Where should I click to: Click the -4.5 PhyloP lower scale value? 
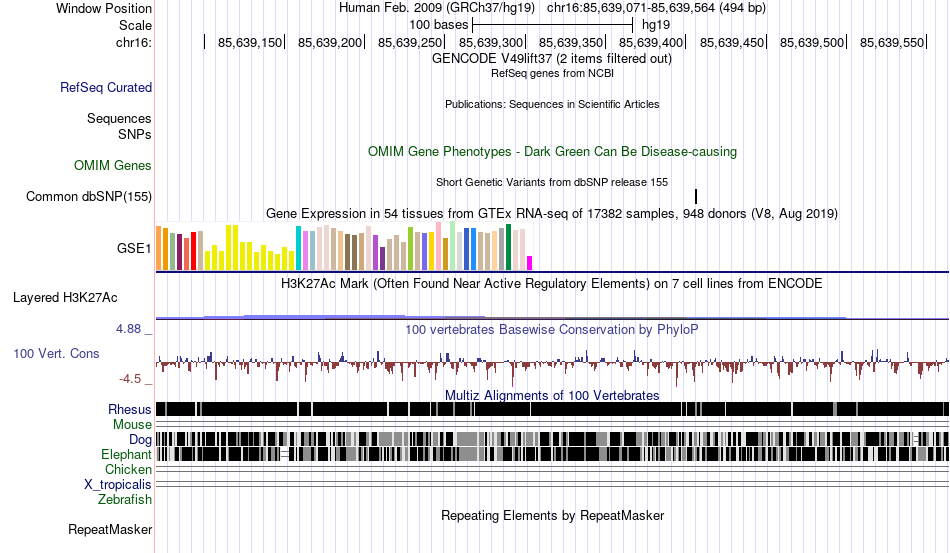pos(130,379)
